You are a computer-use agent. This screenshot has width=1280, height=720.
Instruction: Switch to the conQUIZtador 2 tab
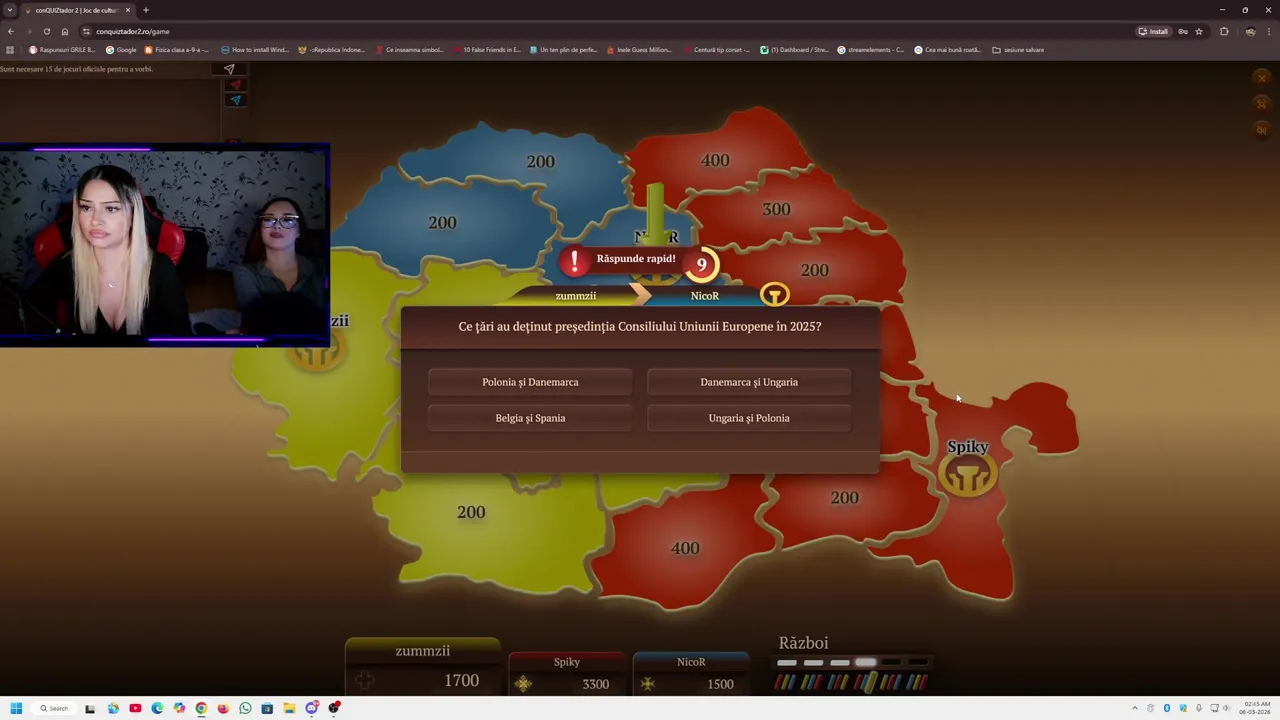(76, 10)
